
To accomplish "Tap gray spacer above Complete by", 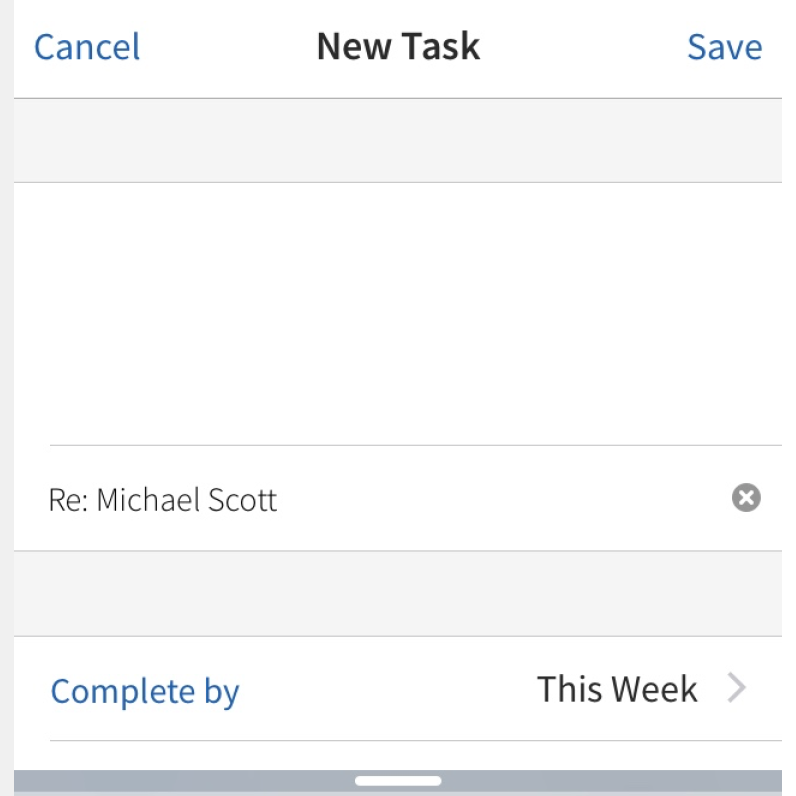I will click(398, 593).
